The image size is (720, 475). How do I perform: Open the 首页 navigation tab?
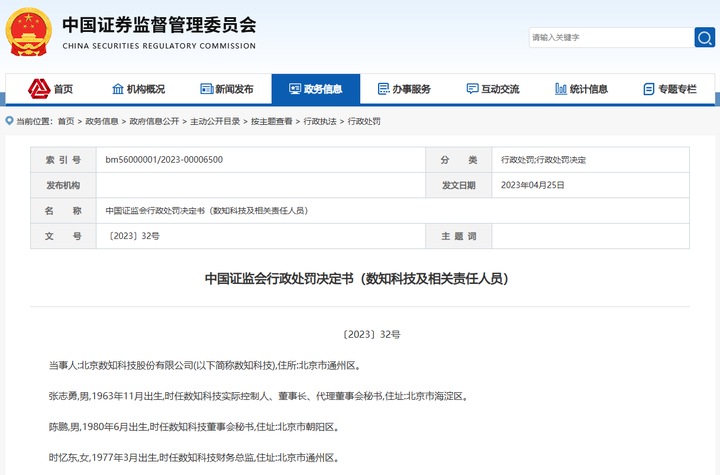click(51, 89)
